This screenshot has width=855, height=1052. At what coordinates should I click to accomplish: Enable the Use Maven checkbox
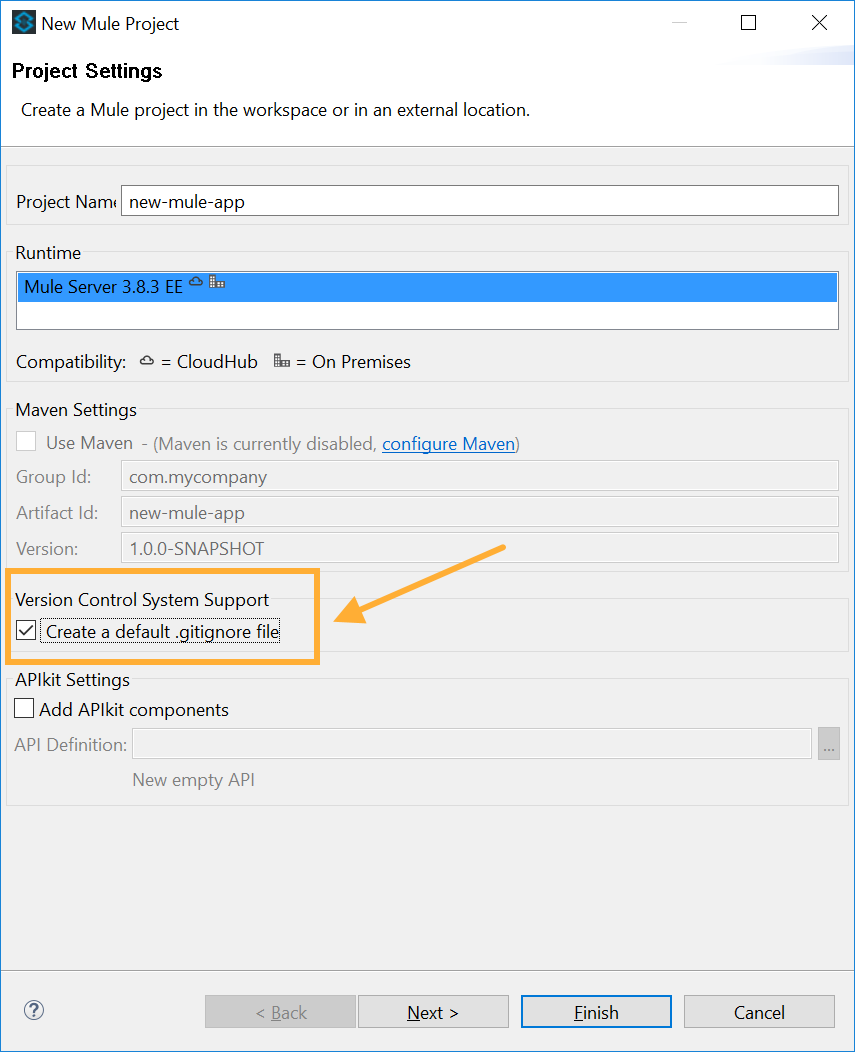[x=25, y=441]
